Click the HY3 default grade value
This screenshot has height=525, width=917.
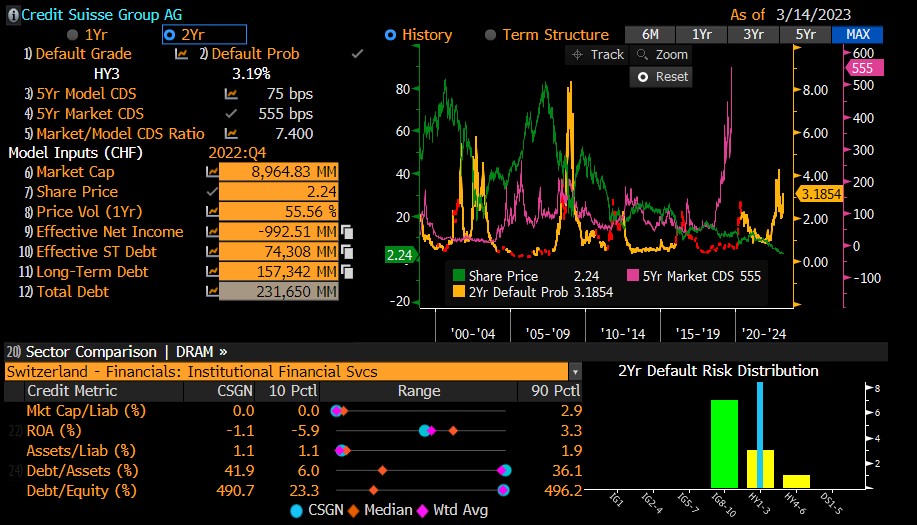pos(106,74)
